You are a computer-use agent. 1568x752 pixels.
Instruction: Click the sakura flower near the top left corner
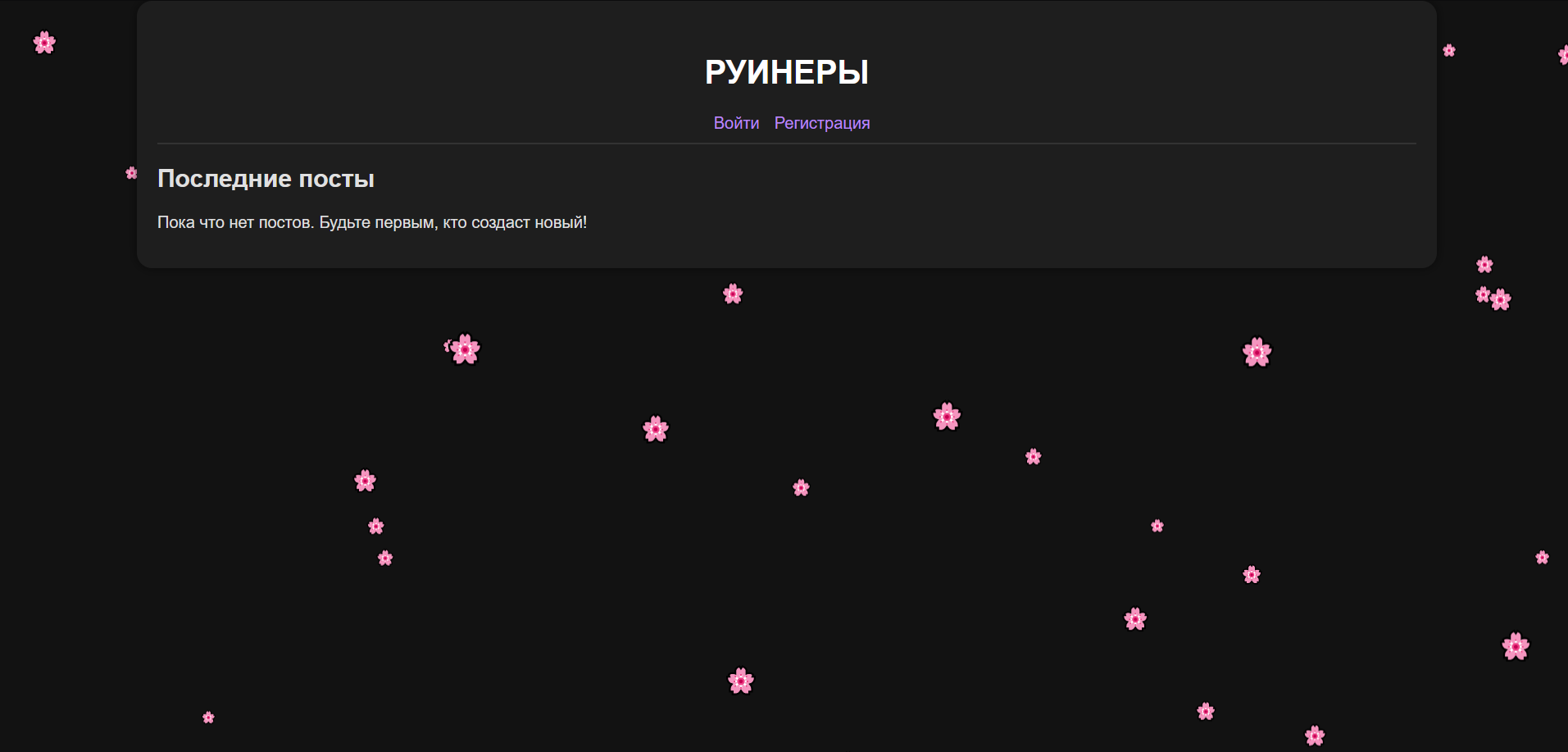point(44,43)
